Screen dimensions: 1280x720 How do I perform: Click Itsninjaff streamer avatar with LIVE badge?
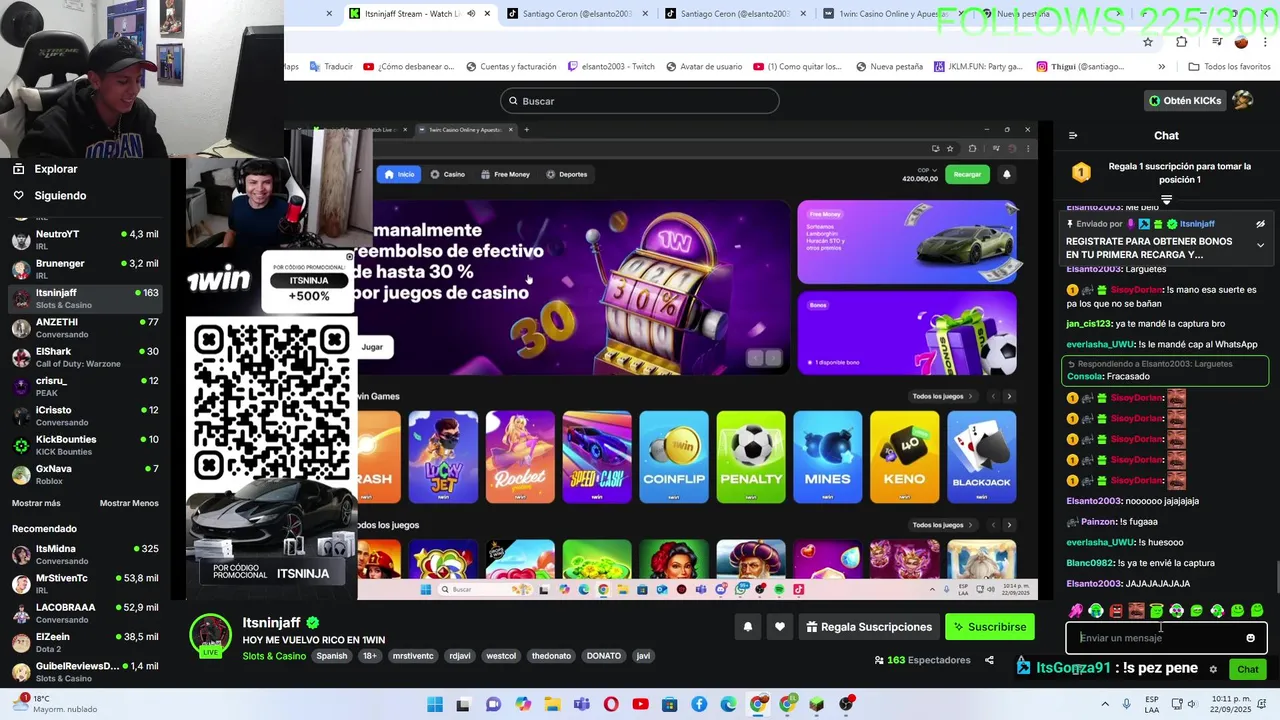click(211, 636)
